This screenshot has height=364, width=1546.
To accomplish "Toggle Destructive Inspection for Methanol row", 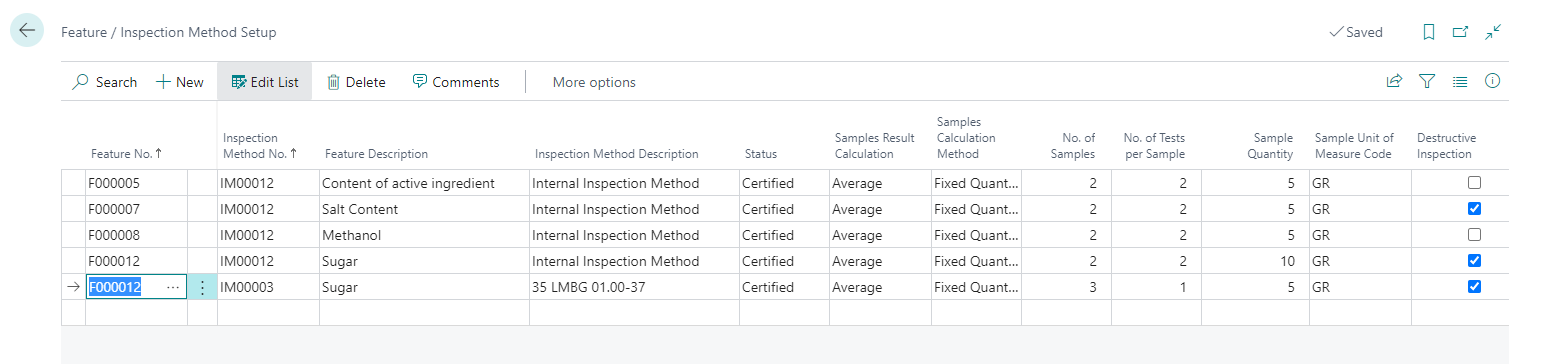I will coord(1474,235).
